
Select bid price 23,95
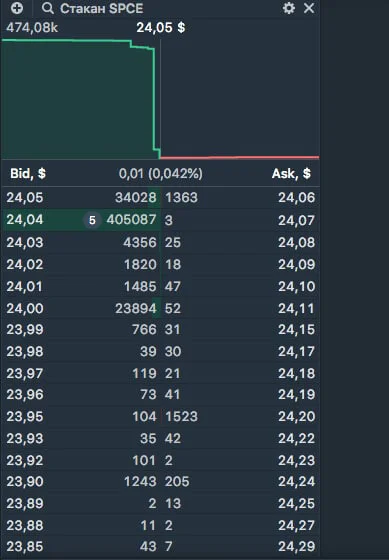tap(25, 416)
